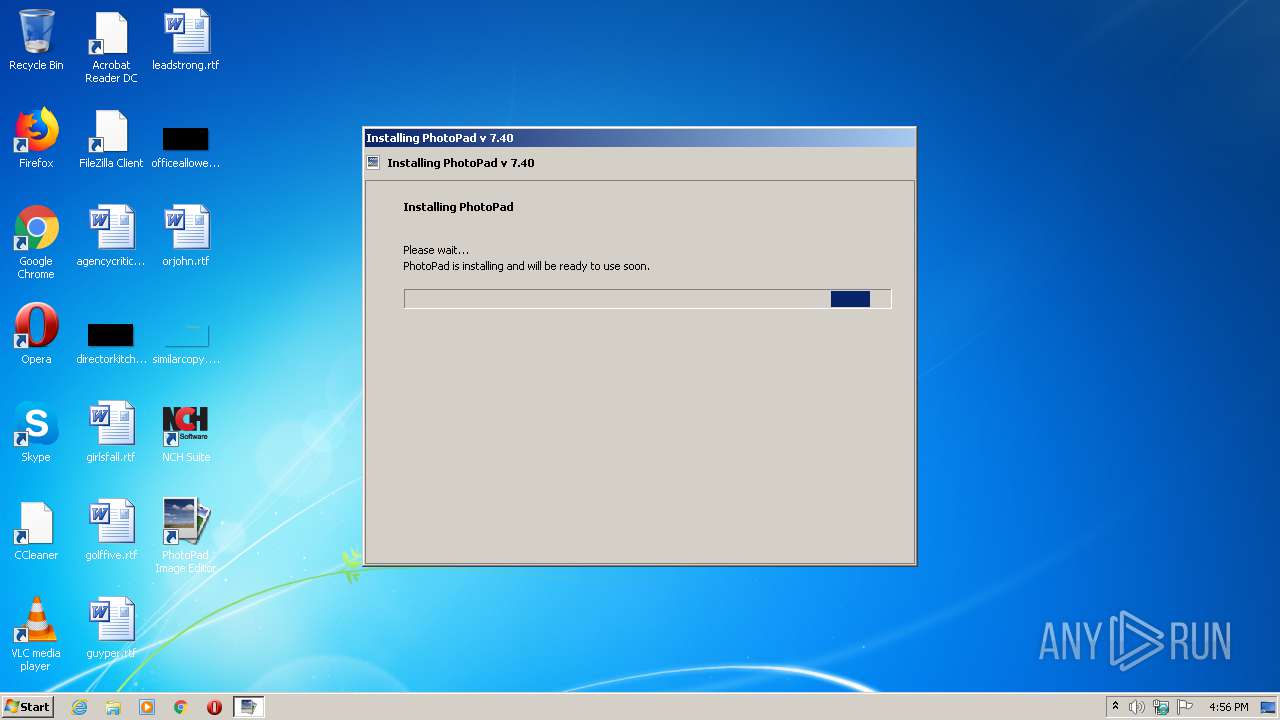Open Windows Media Player in taskbar
This screenshot has height=720, width=1280.
(147, 707)
